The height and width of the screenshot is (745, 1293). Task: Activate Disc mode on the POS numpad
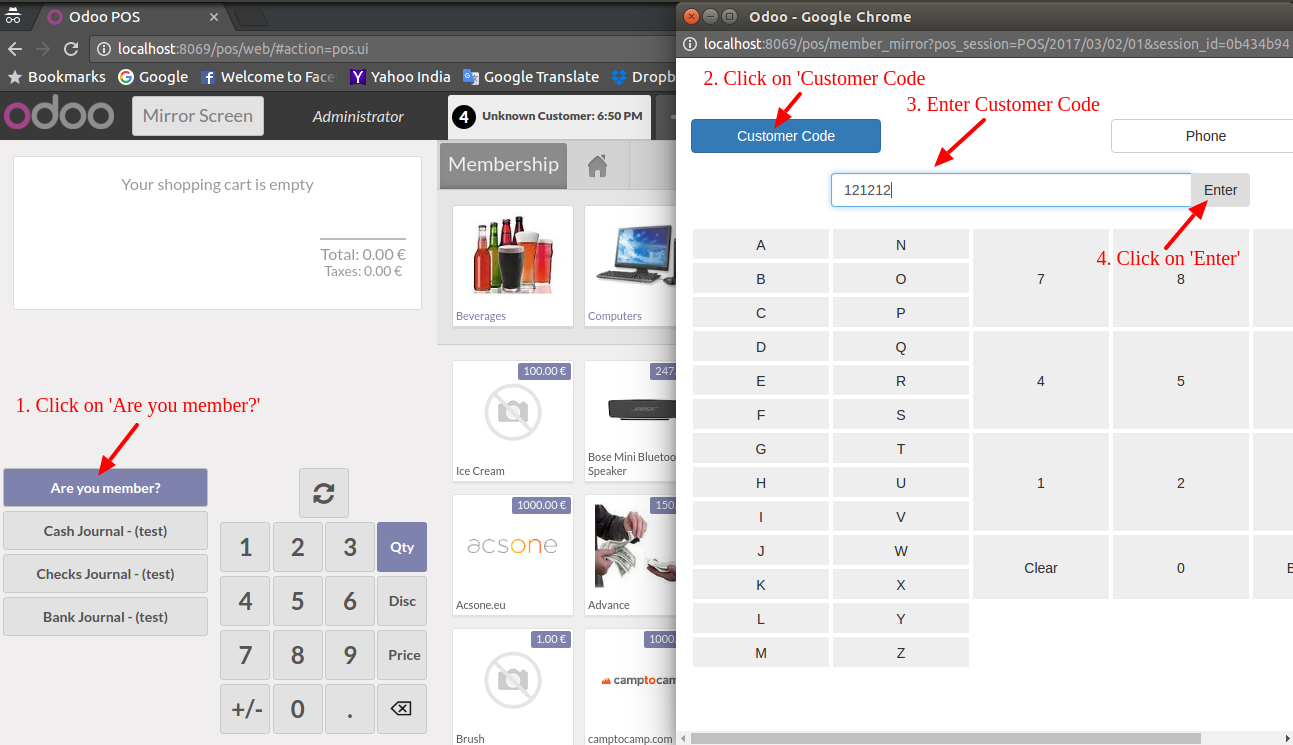coord(402,601)
